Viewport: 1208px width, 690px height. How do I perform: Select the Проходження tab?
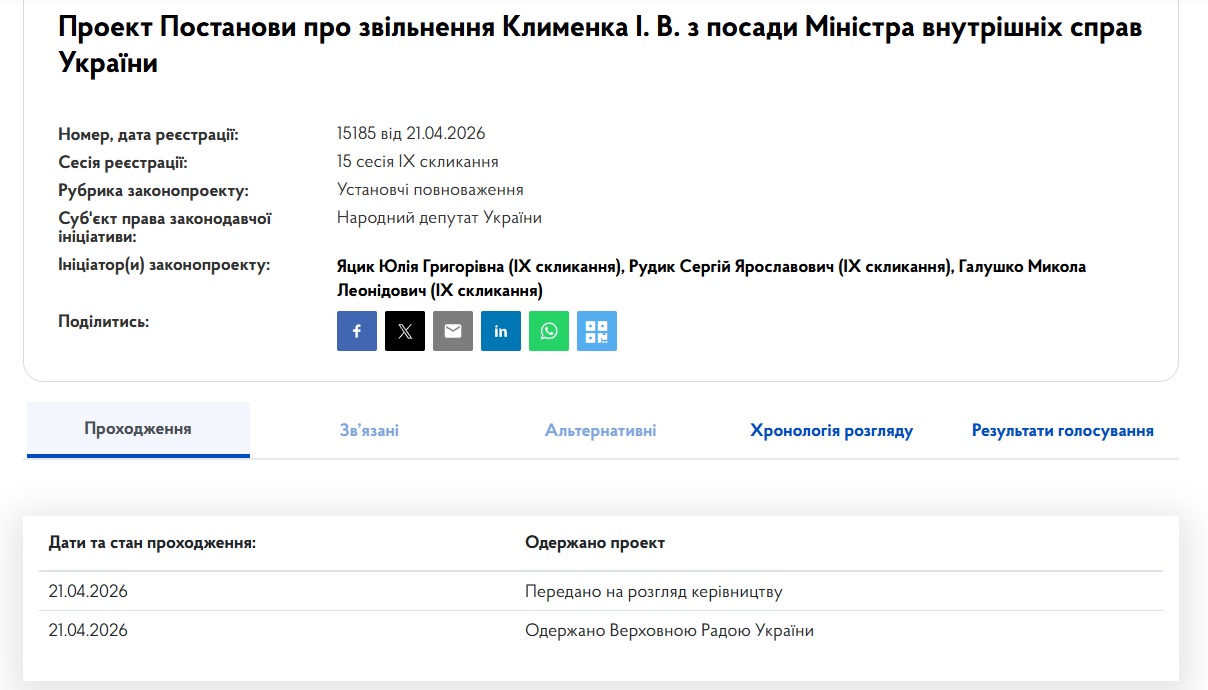click(x=138, y=429)
